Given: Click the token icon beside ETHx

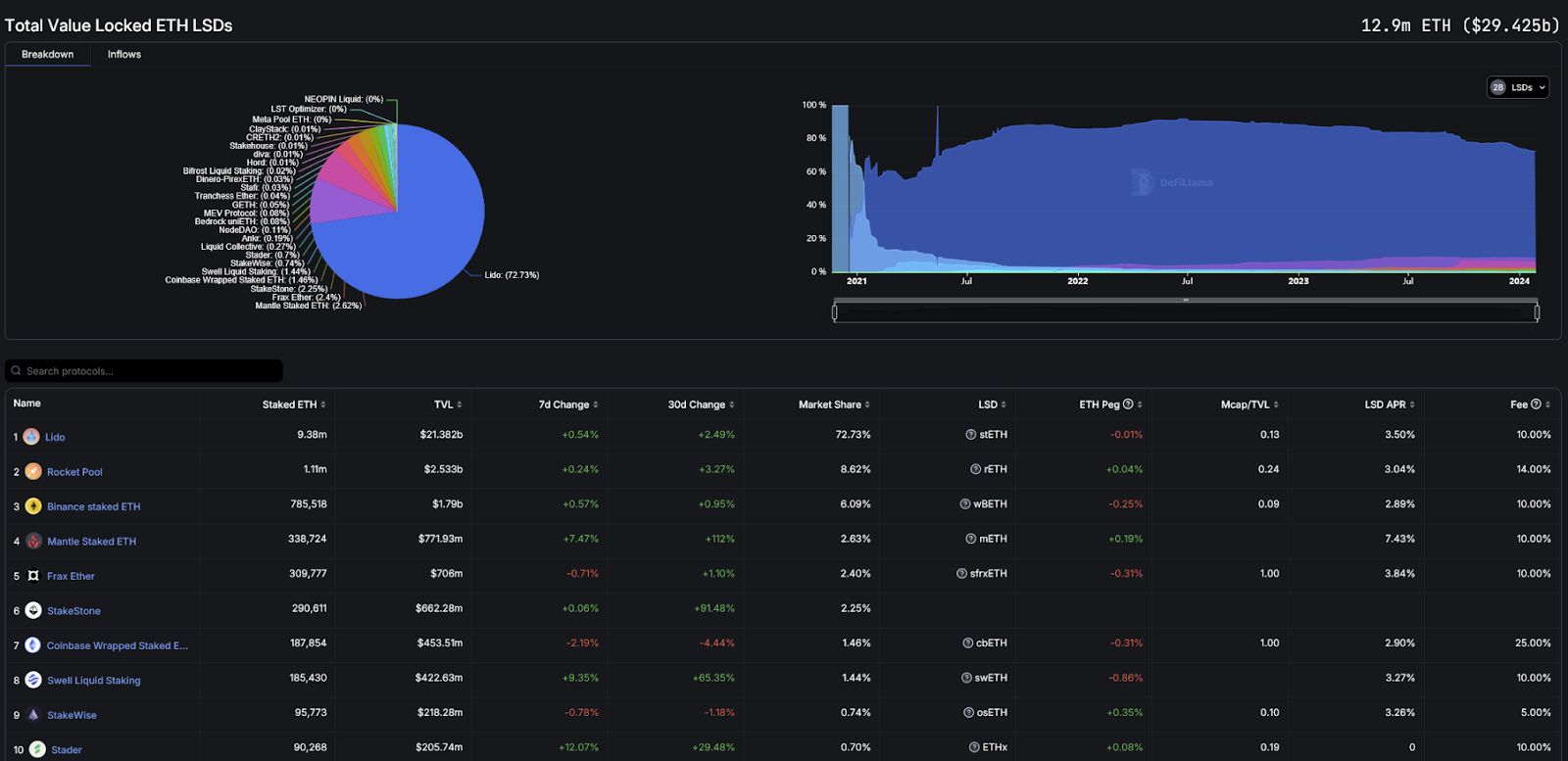Looking at the screenshot, I should click(x=974, y=747).
